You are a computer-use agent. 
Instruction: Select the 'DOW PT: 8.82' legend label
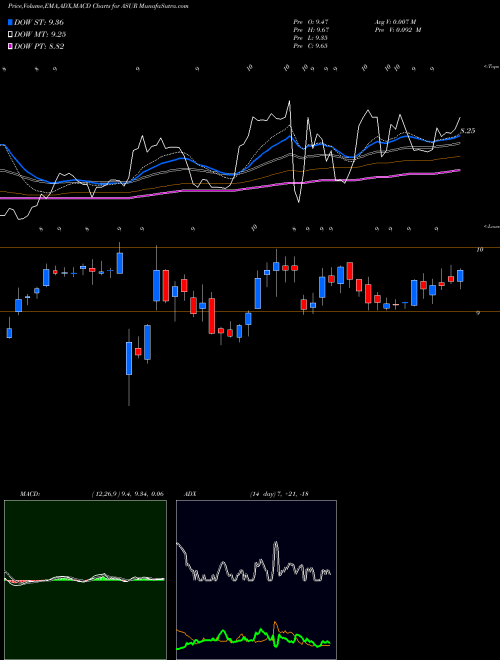tap(39, 47)
